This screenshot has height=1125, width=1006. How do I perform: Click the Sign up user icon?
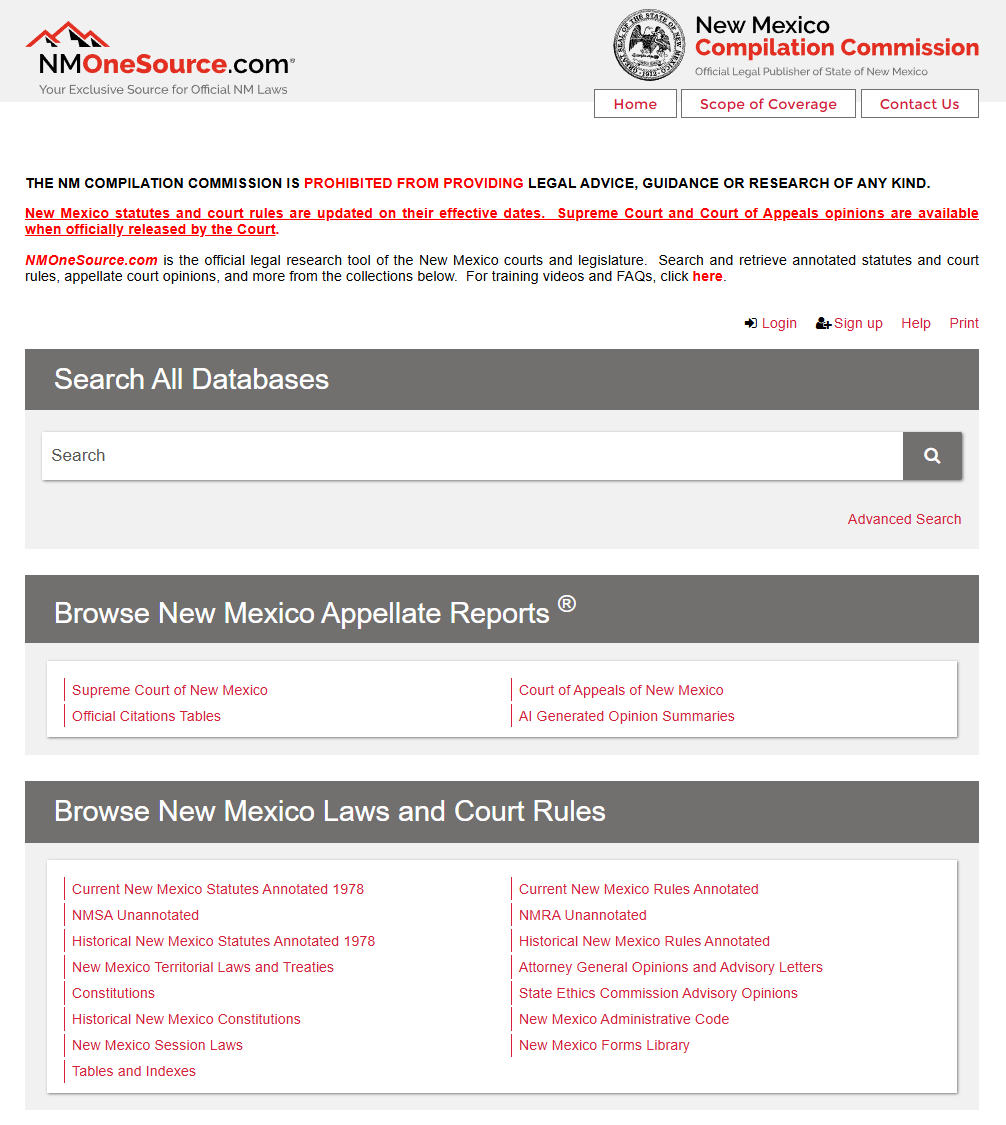coord(823,323)
